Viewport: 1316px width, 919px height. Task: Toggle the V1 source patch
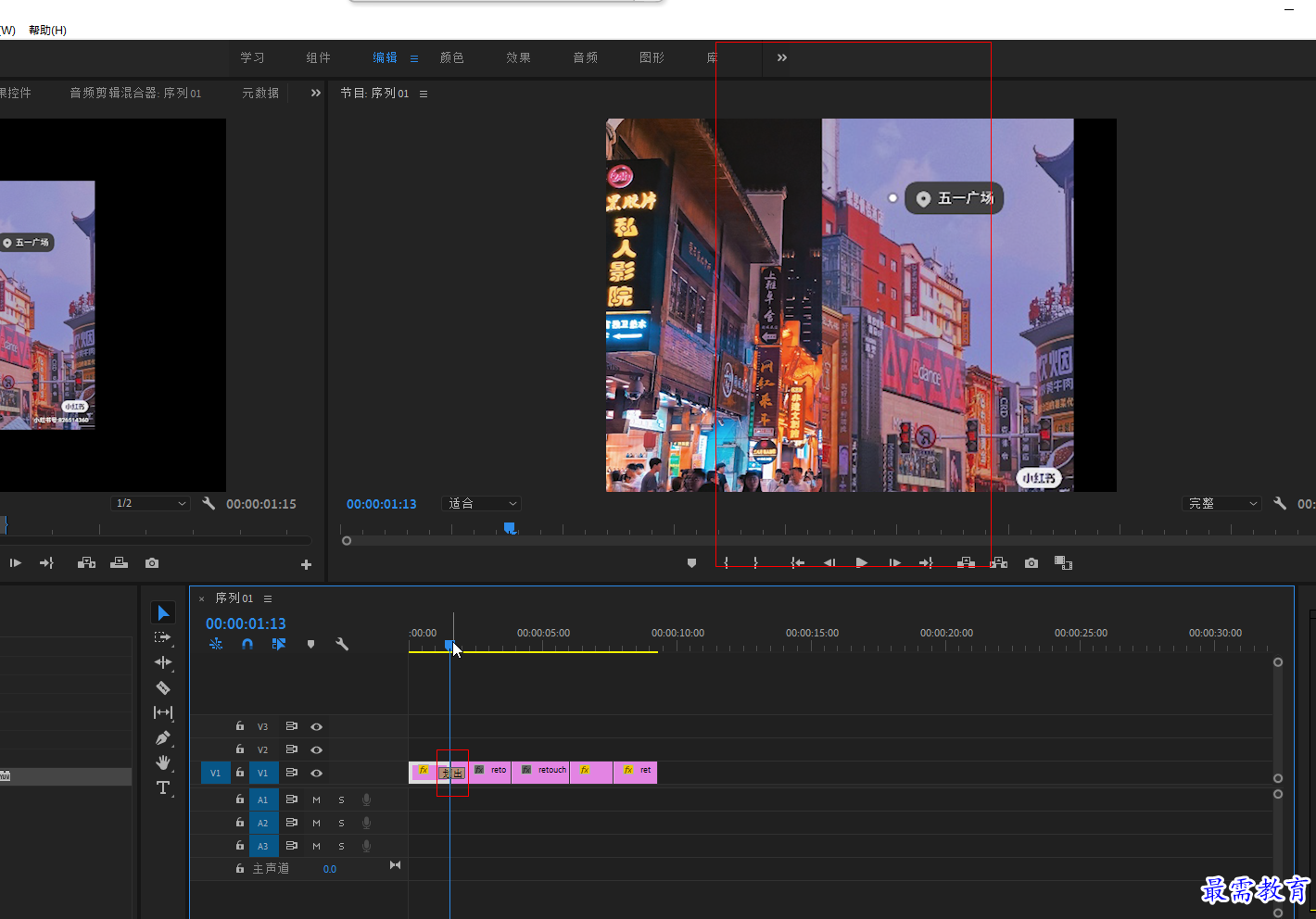[215, 773]
